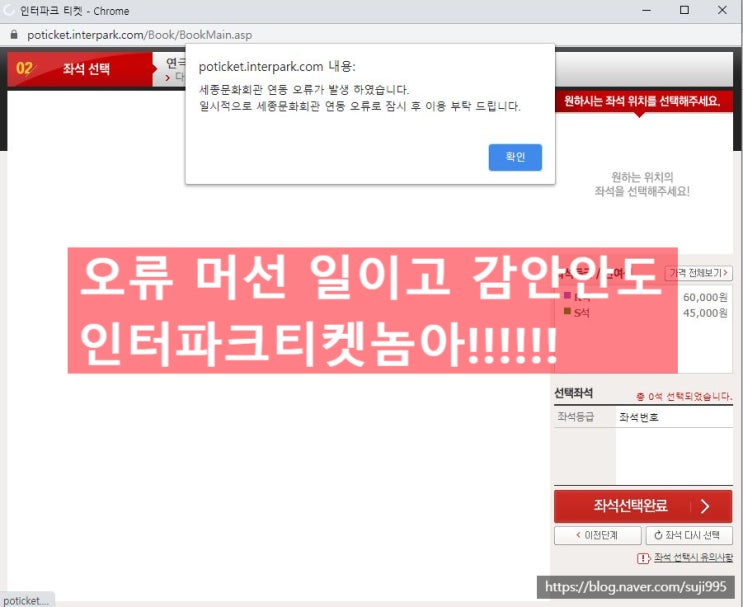The width and height of the screenshot is (743, 607).
Task: Click the poticket status bar text at bottom left
Action: [26, 600]
